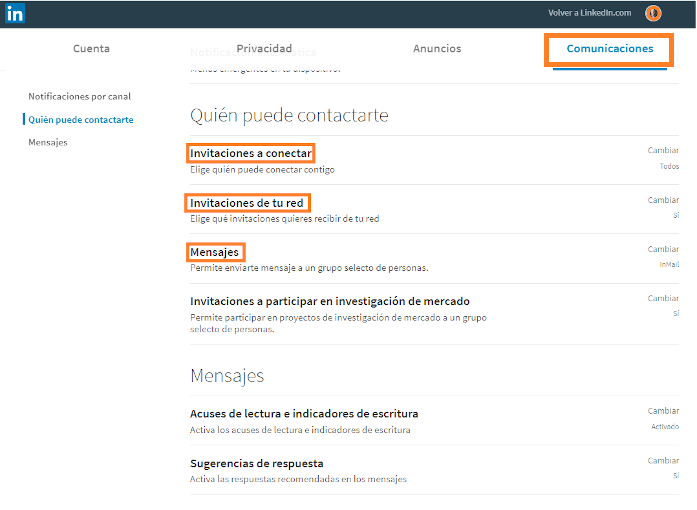Screen dimensions: 697x510
Task: Expand the Invitaciones de tu red setting
Action: point(247,203)
